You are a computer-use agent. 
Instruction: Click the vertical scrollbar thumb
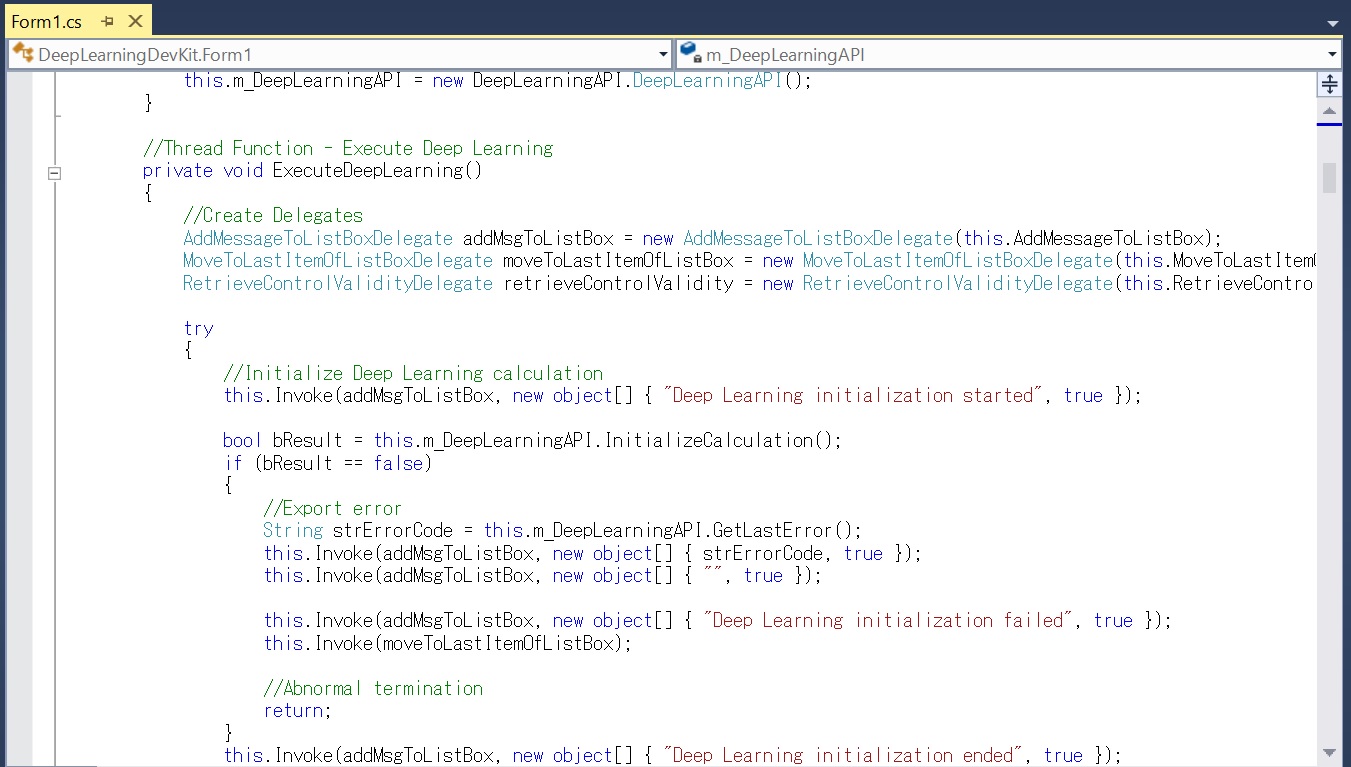click(x=1329, y=177)
